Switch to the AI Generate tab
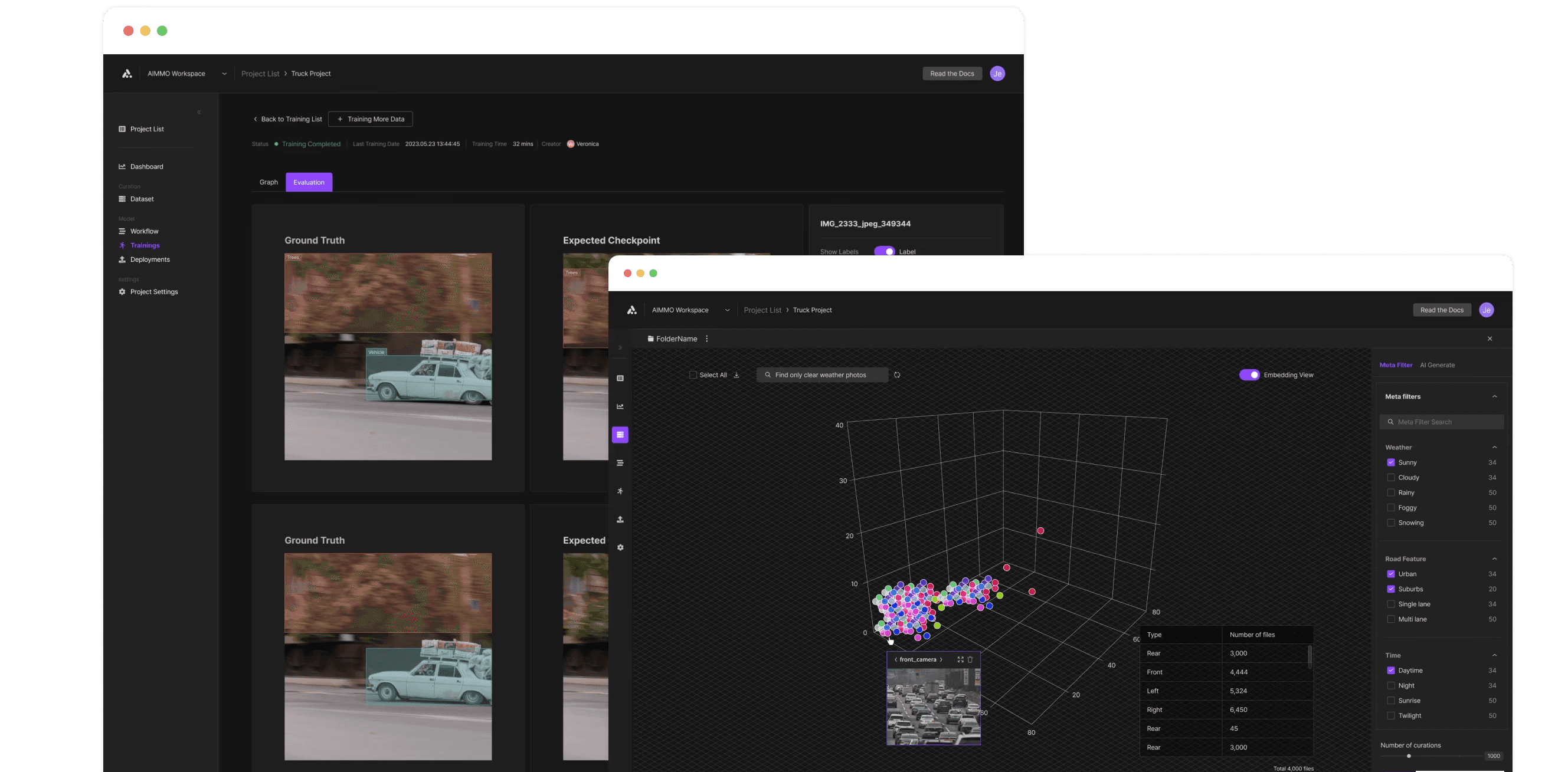This screenshot has height=772, width=1568. click(1437, 365)
